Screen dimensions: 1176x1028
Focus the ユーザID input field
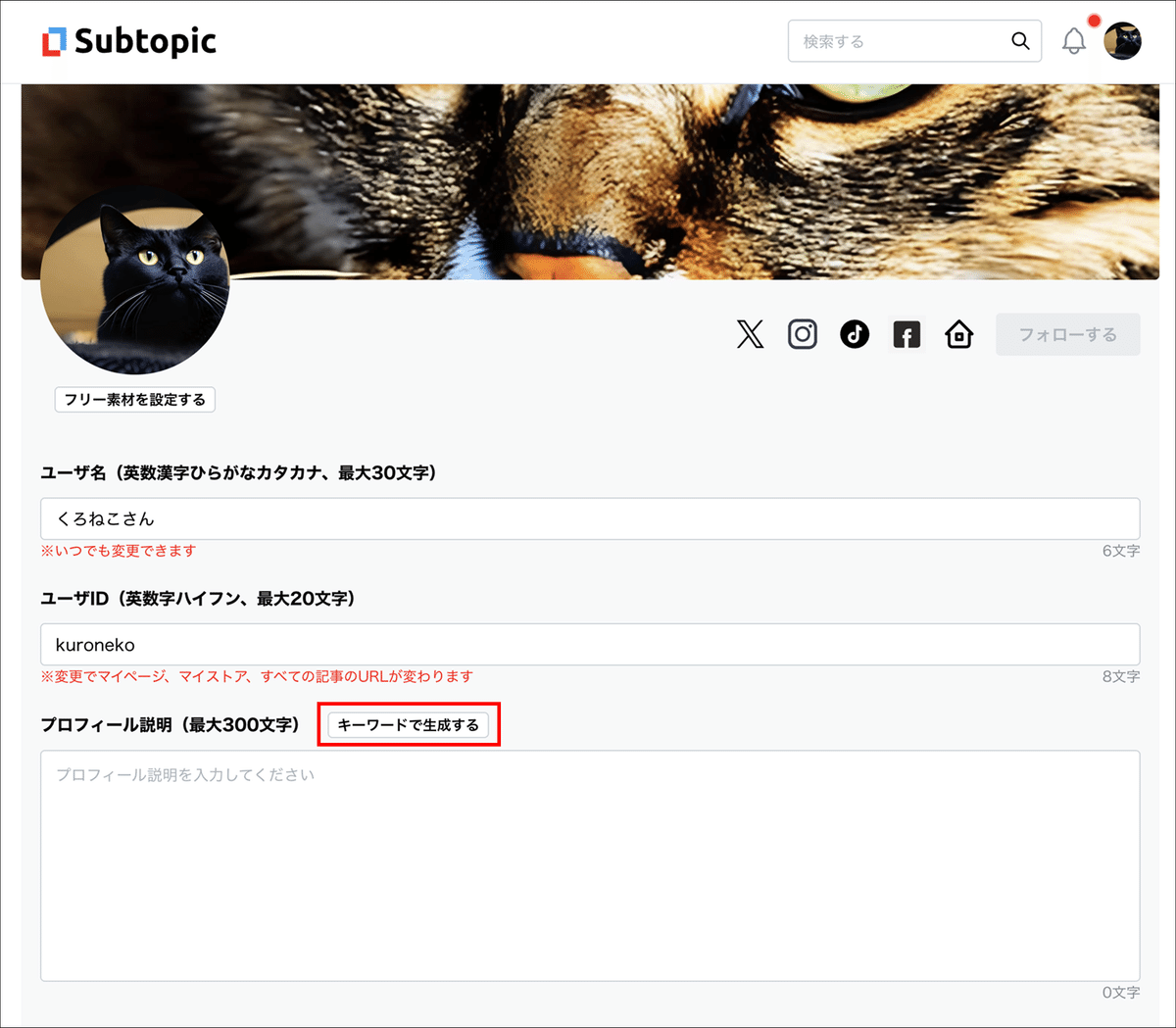[588, 644]
